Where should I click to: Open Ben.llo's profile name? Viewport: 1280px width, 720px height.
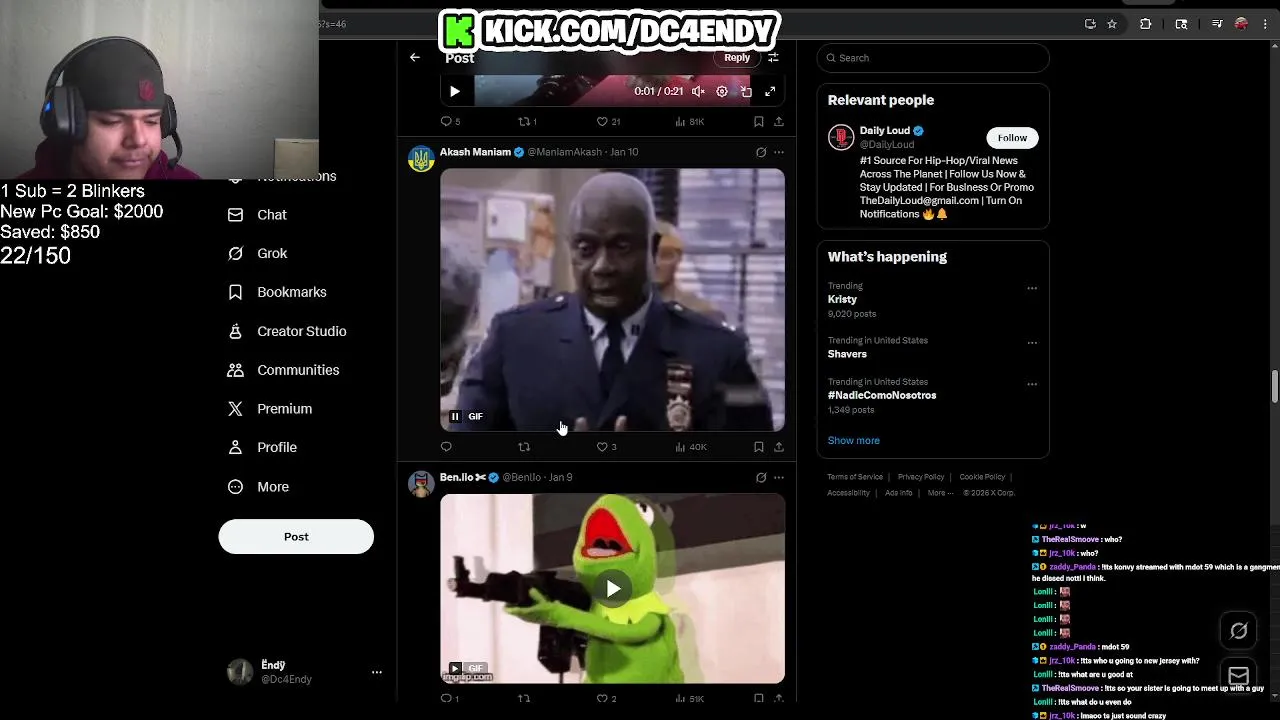(462, 477)
